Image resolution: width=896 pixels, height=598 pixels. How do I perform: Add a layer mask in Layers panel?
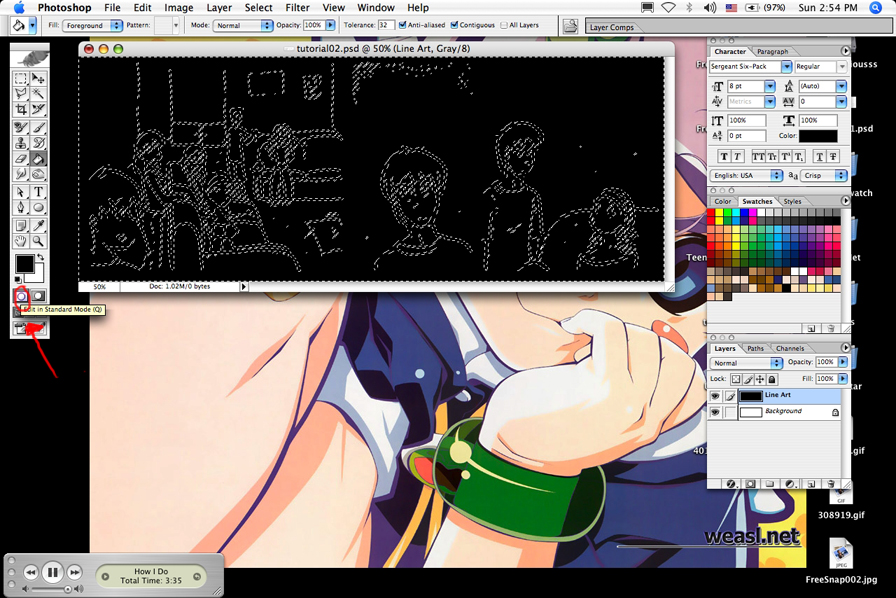(750, 484)
